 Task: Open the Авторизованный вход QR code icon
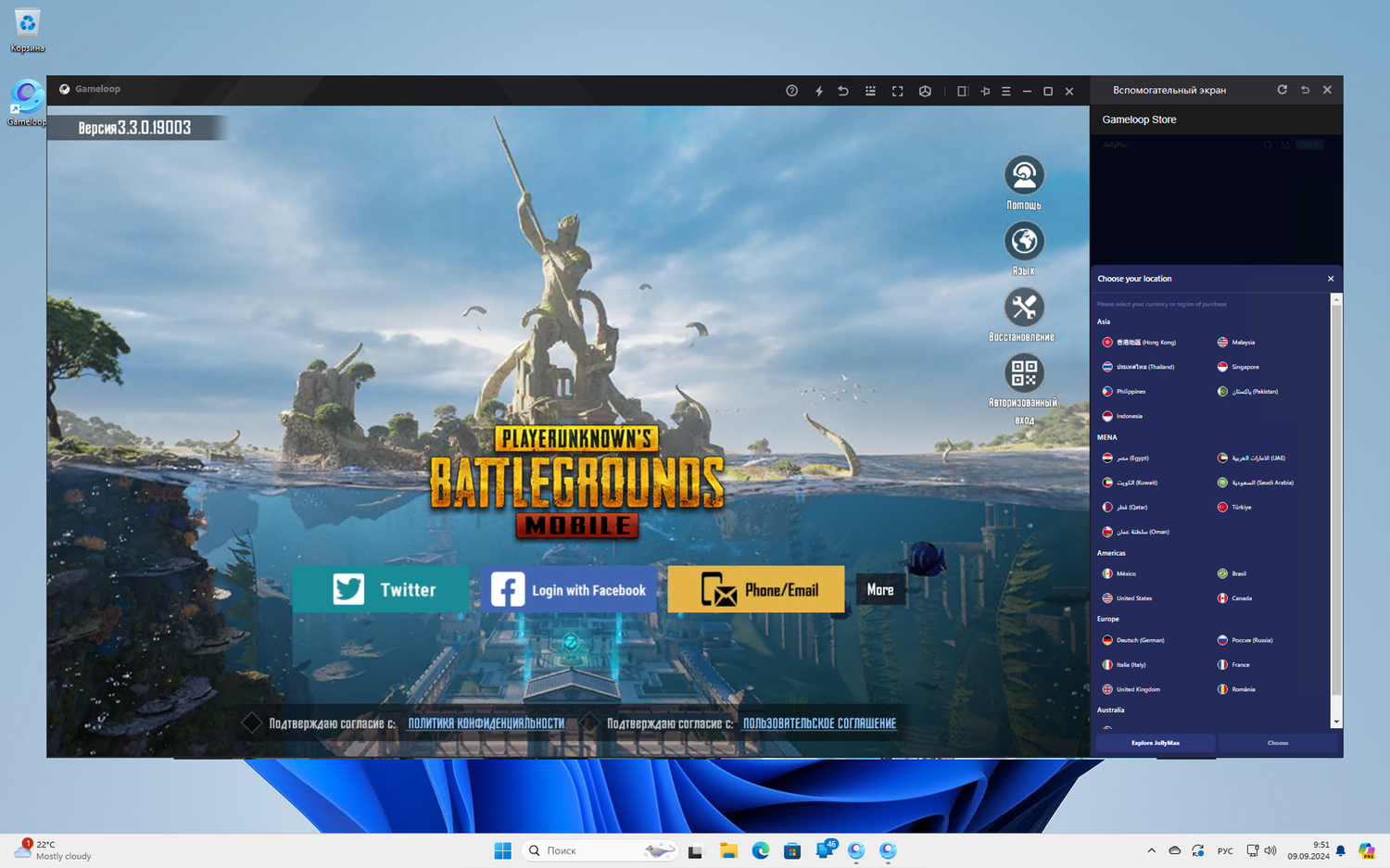pos(1024,372)
